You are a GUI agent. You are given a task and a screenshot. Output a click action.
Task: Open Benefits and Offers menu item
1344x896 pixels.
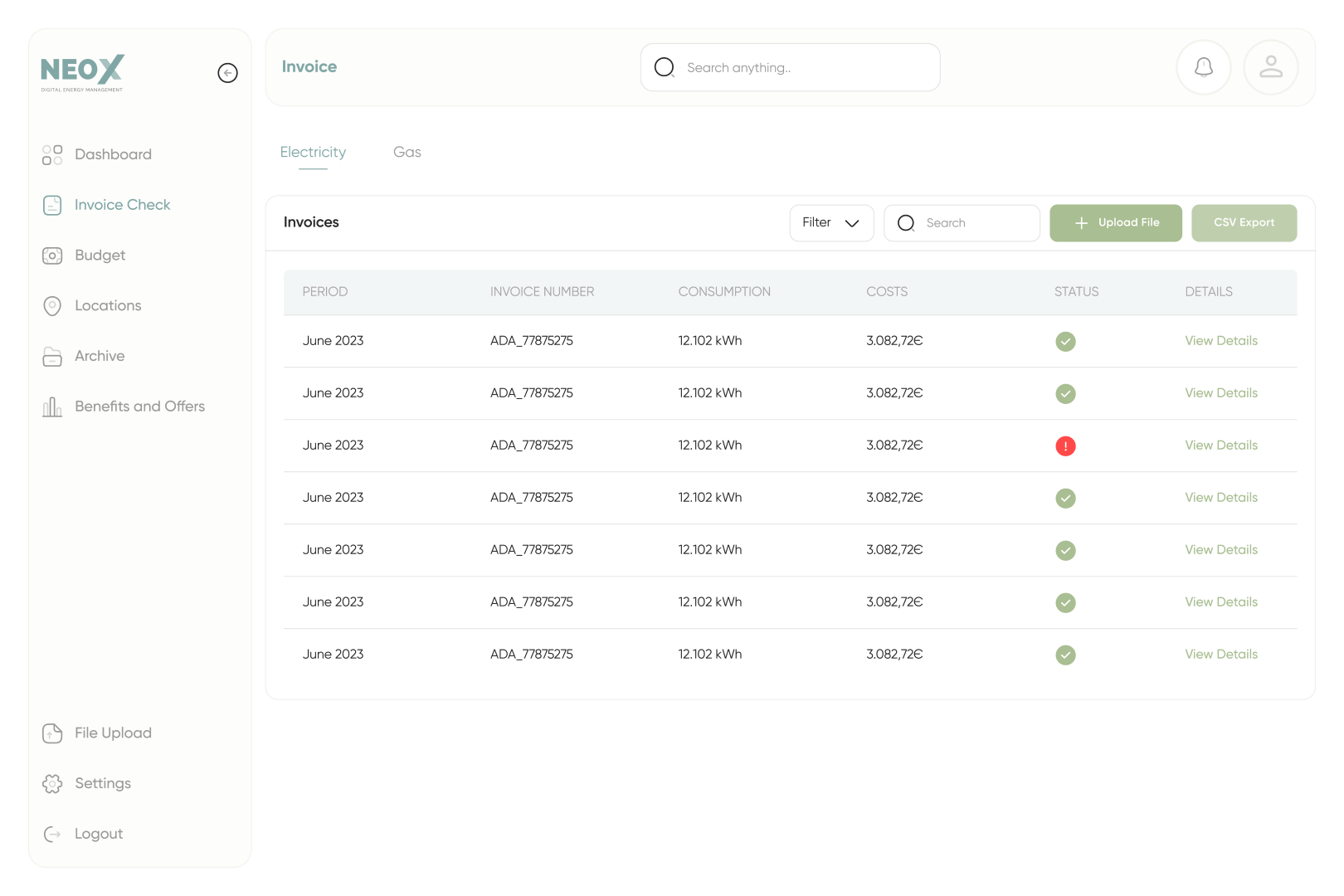pyautogui.click(x=139, y=407)
